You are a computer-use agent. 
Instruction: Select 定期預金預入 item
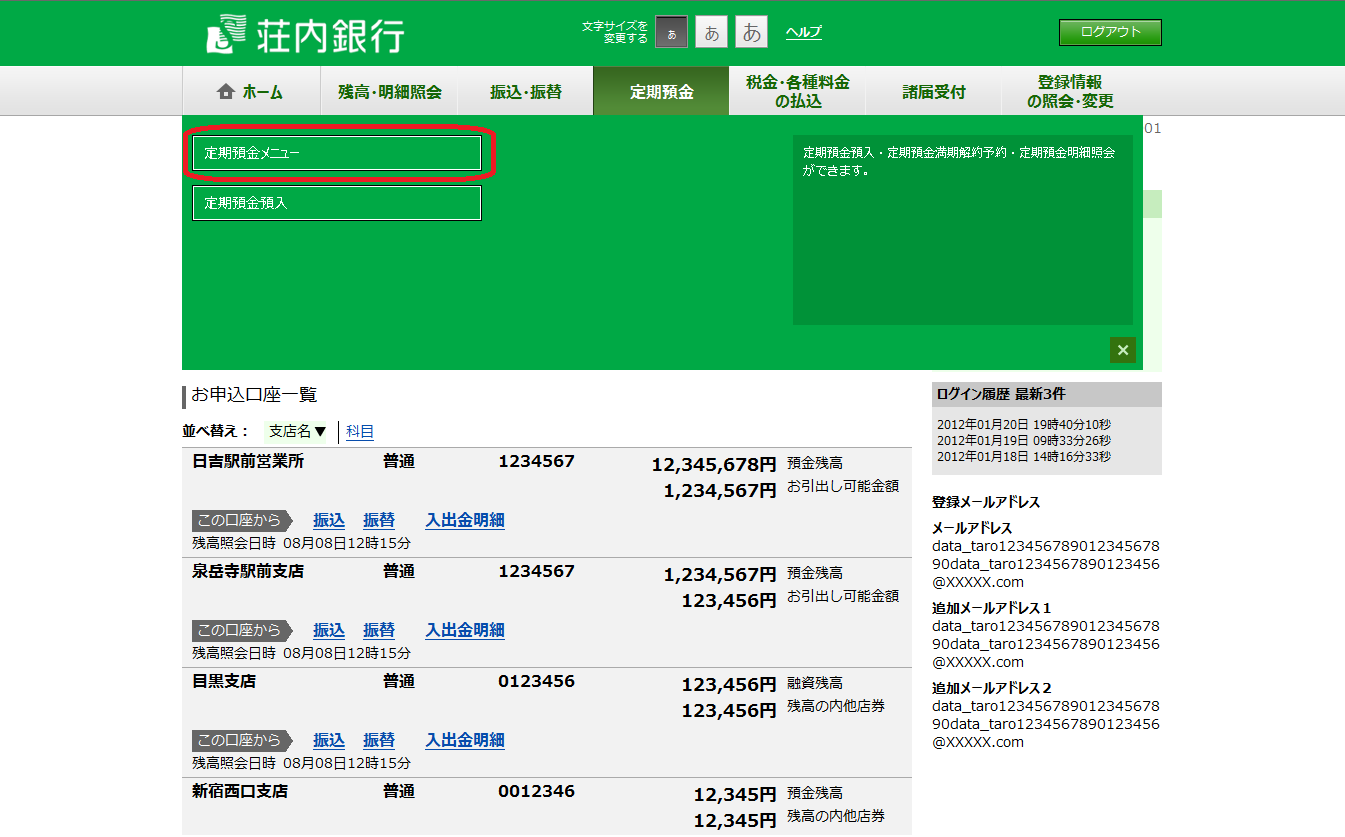[x=336, y=203]
